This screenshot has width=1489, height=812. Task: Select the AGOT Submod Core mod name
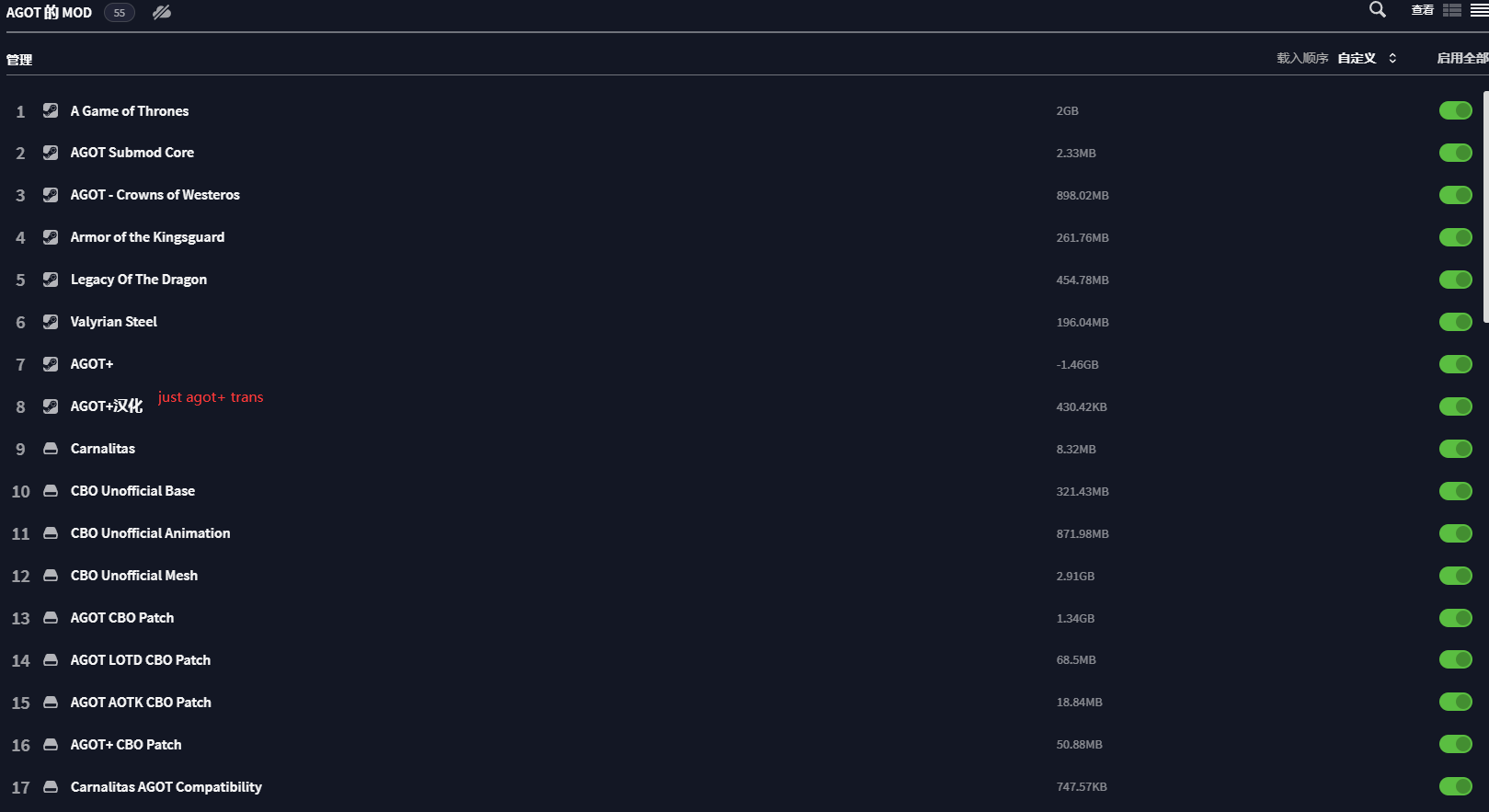point(132,153)
